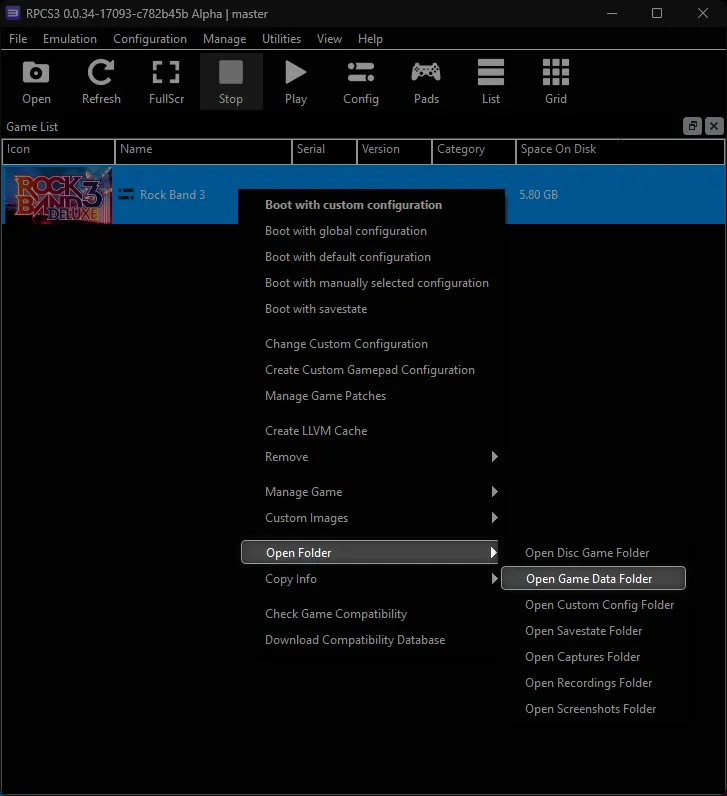Choose Open Game Data Folder
The width and height of the screenshot is (727, 796).
tap(593, 578)
